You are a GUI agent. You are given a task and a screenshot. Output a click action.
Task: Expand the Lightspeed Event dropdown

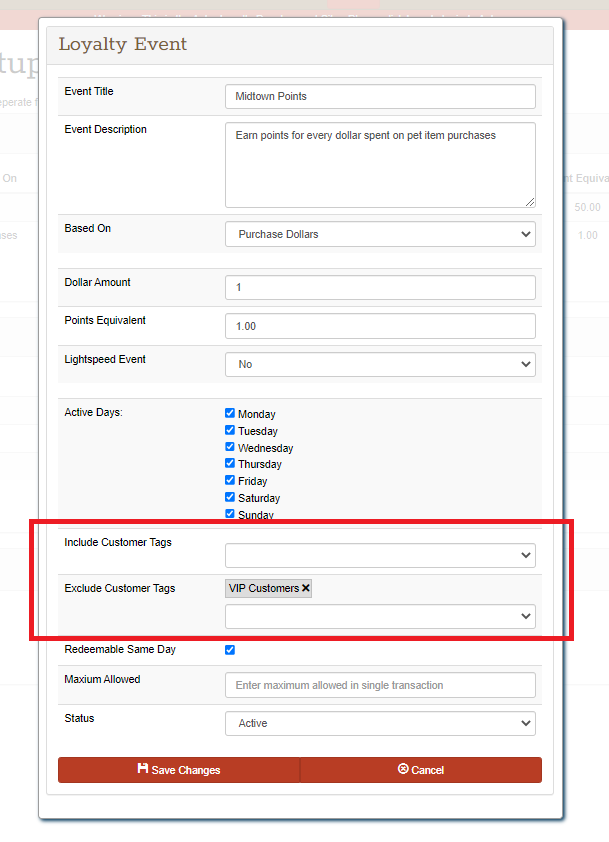pos(380,364)
